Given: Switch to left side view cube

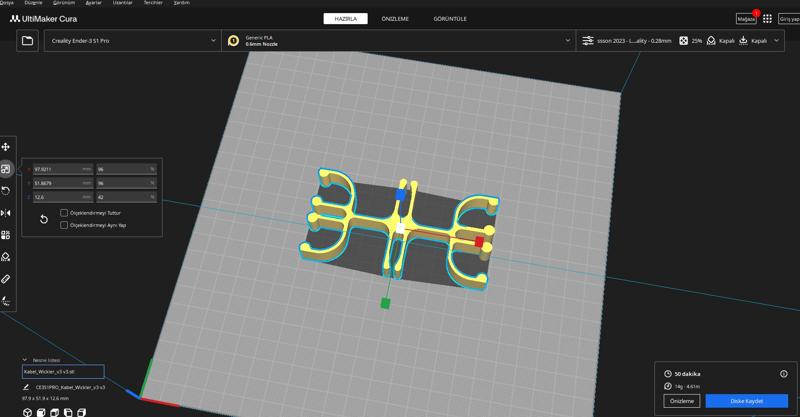Looking at the screenshot, I should (68, 412).
